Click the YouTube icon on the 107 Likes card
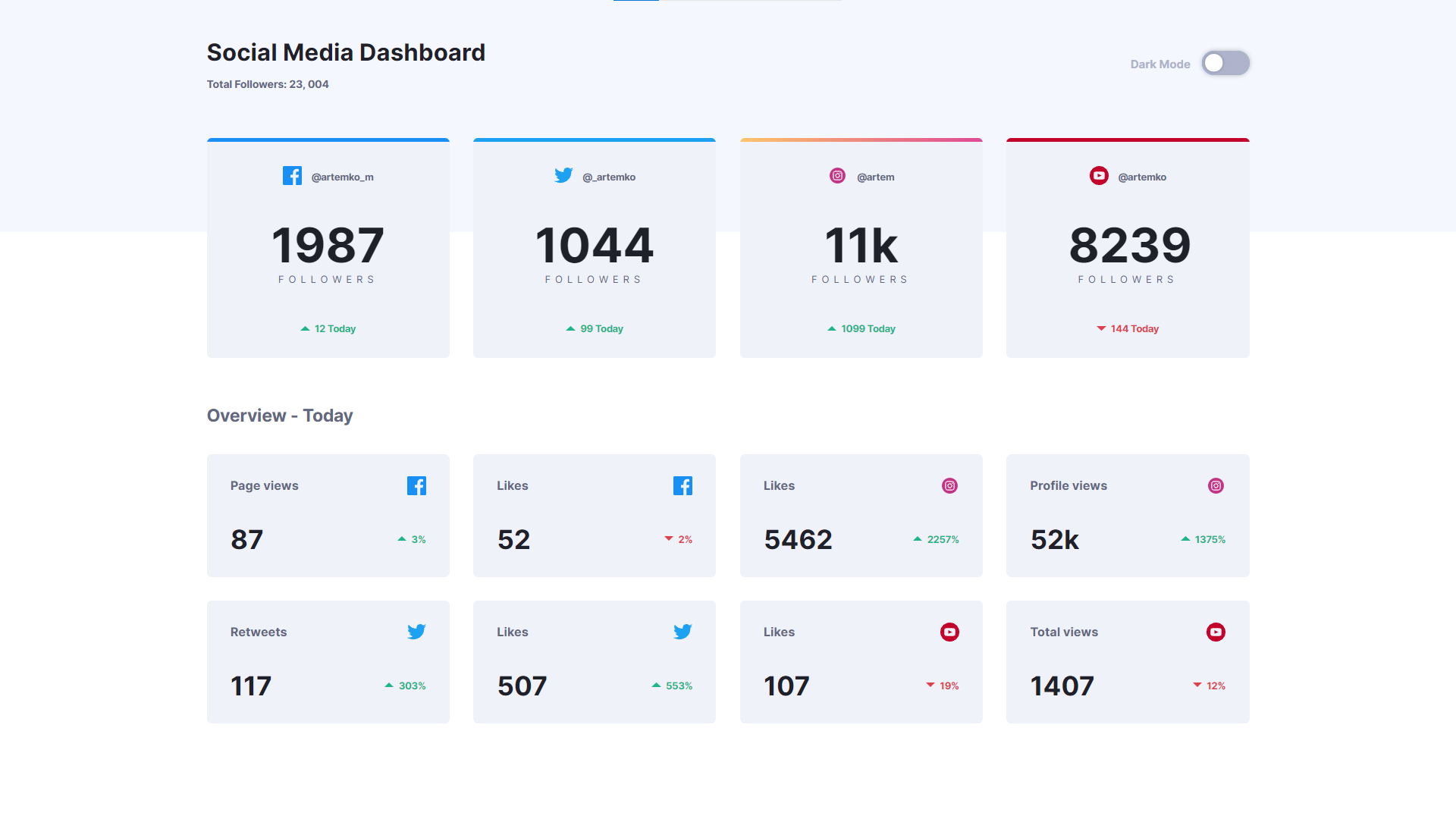The width and height of the screenshot is (1456, 819). [949, 631]
